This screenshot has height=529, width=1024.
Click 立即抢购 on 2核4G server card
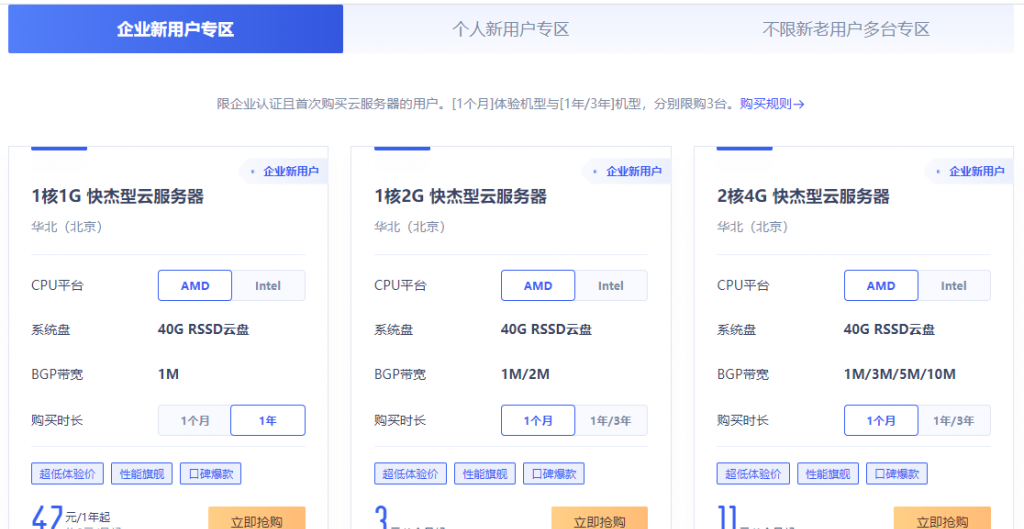942,519
